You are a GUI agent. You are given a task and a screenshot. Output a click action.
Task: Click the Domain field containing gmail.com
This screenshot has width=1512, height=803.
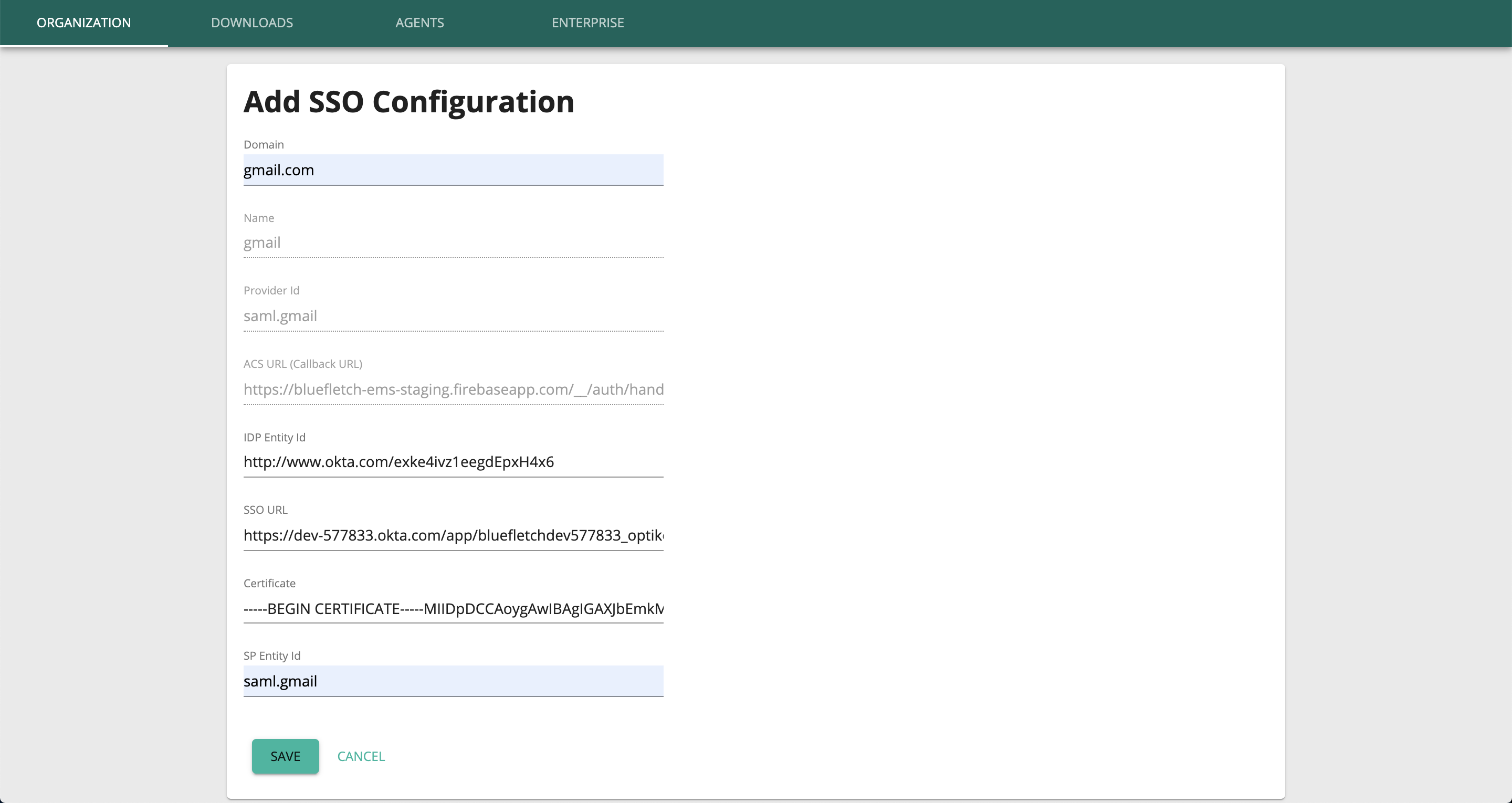(x=453, y=170)
